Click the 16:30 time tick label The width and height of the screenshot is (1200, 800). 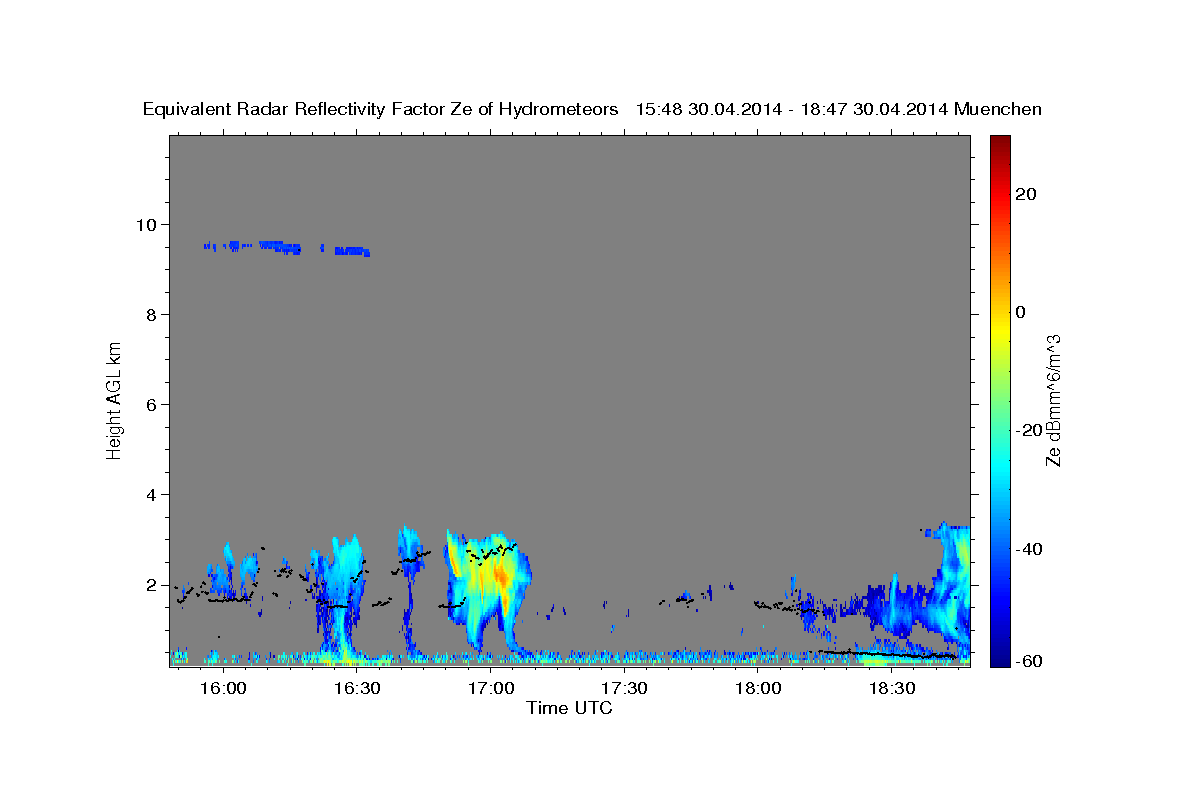pyautogui.click(x=357, y=688)
